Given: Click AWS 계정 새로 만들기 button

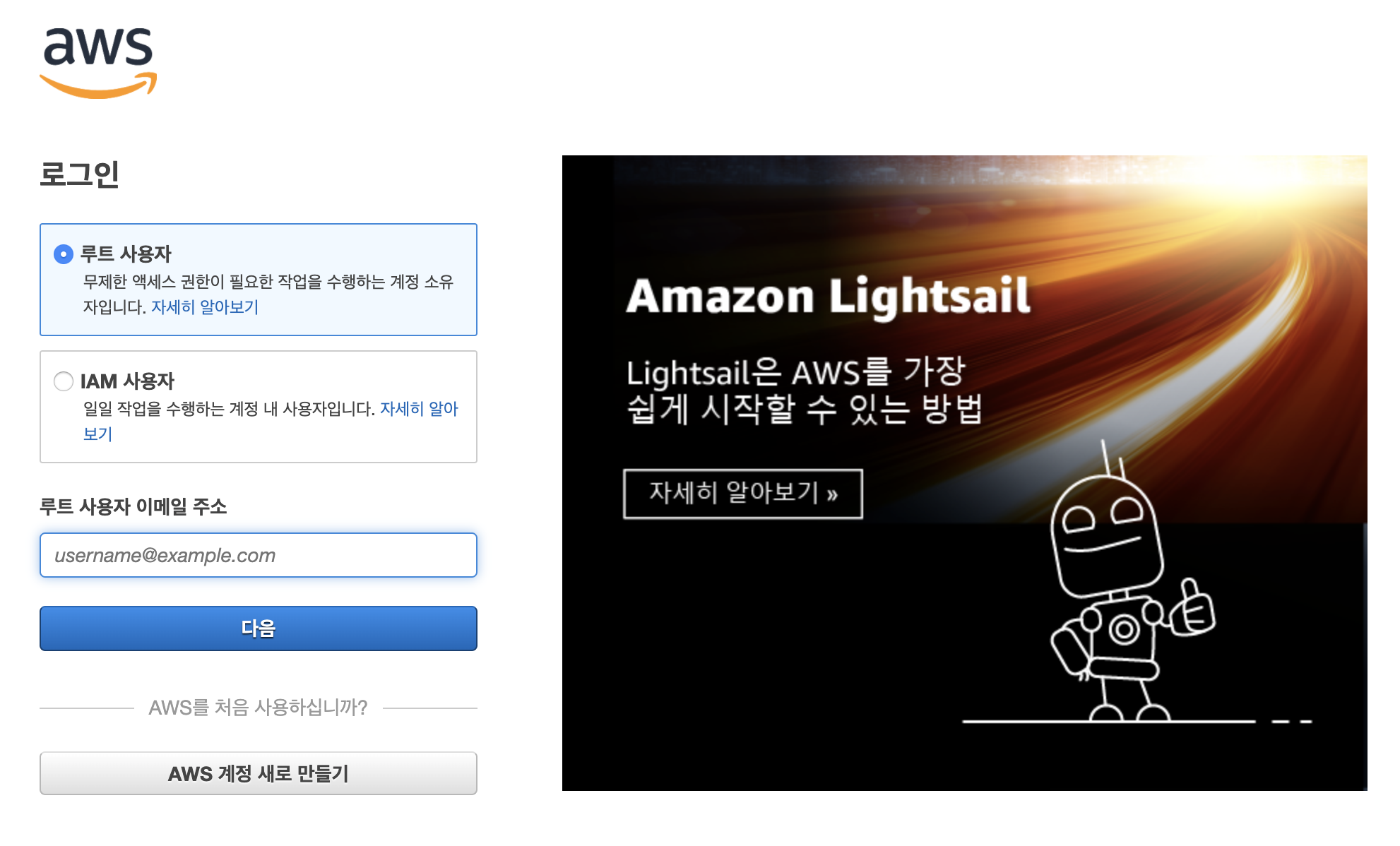Looking at the screenshot, I should 259,773.
